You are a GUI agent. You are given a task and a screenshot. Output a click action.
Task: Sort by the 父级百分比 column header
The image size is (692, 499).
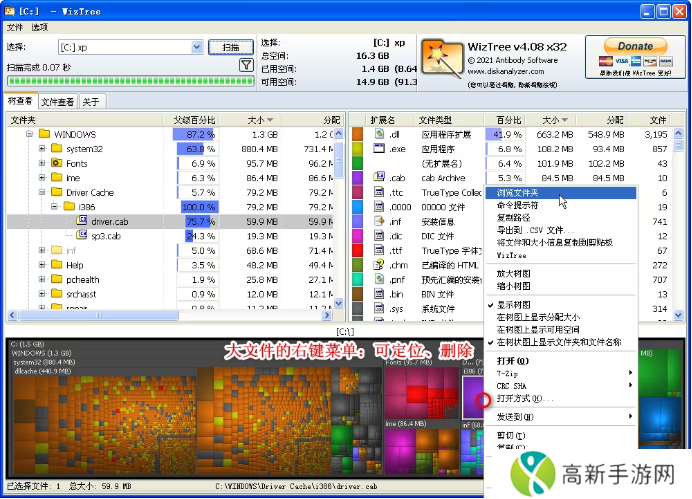(193, 120)
